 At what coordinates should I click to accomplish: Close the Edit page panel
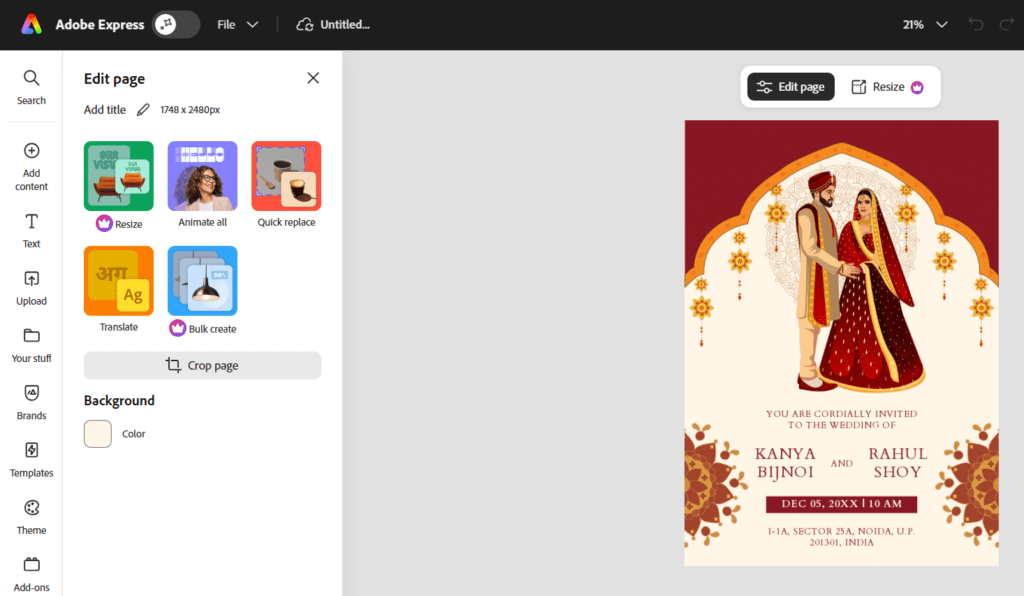coord(313,78)
